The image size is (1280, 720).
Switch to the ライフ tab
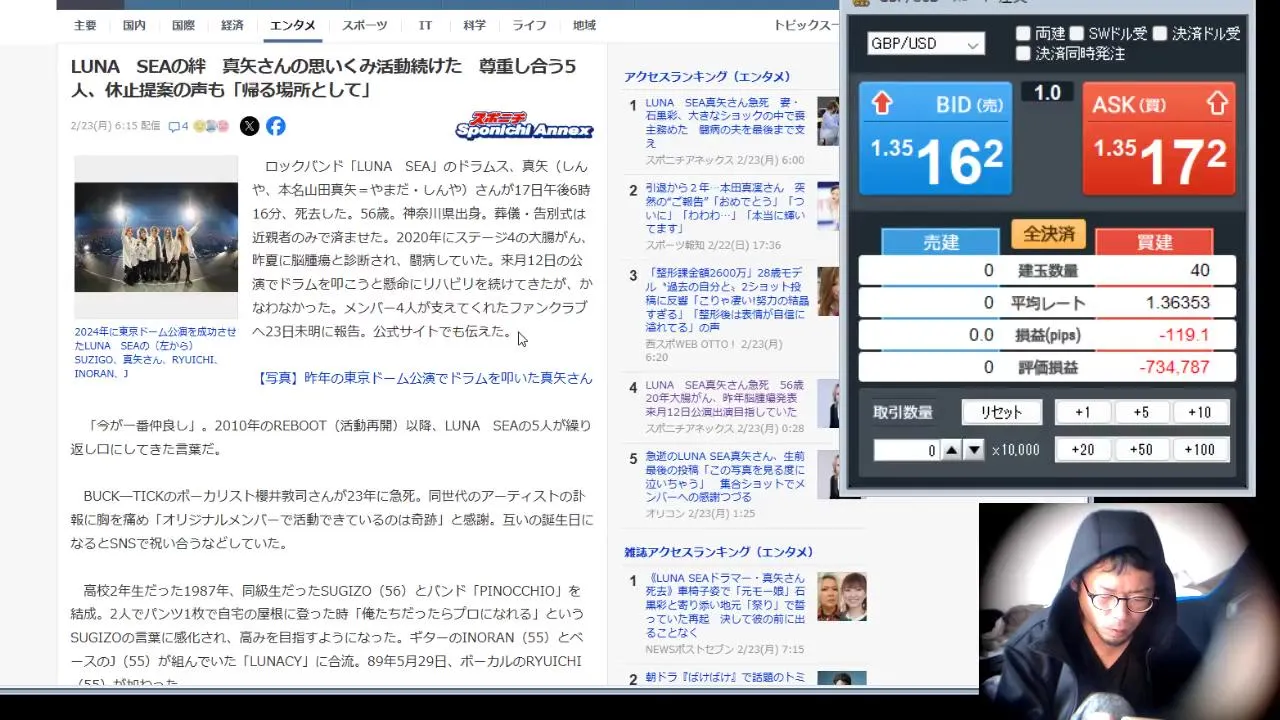click(x=529, y=25)
